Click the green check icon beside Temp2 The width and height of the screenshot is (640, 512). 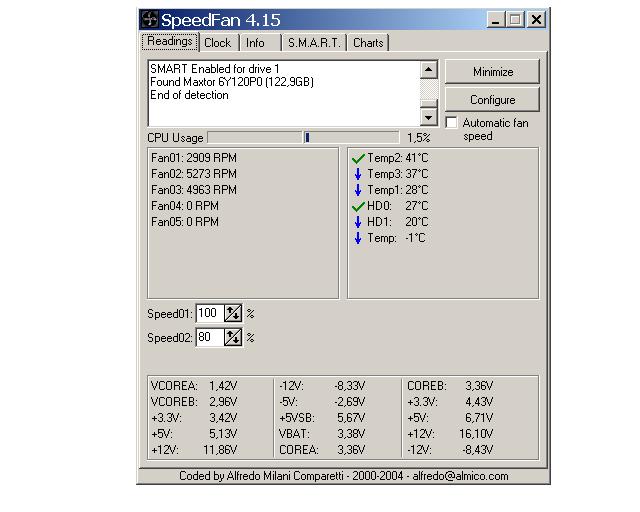click(x=358, y=158)
